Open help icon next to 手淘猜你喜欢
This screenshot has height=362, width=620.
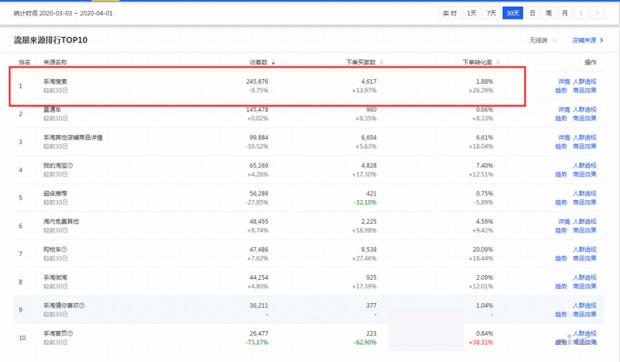82,305
